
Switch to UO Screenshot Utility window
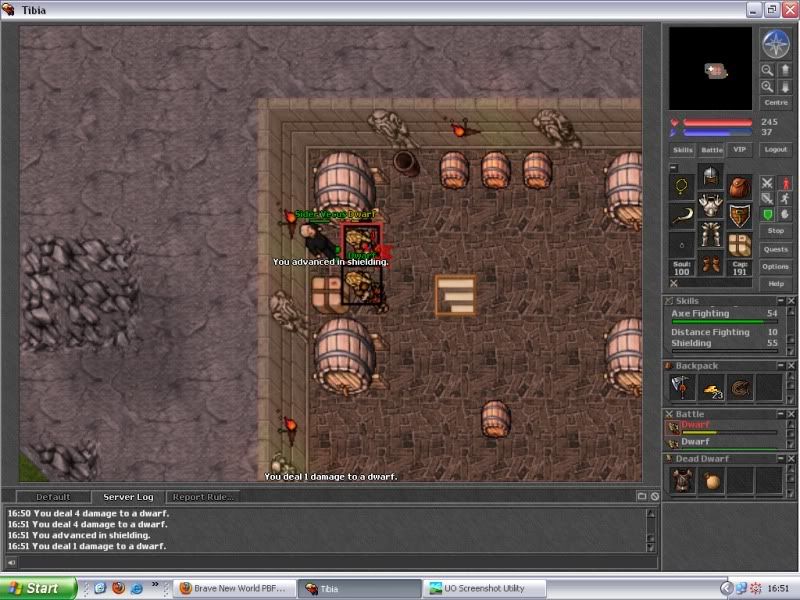tap(484, 588)
